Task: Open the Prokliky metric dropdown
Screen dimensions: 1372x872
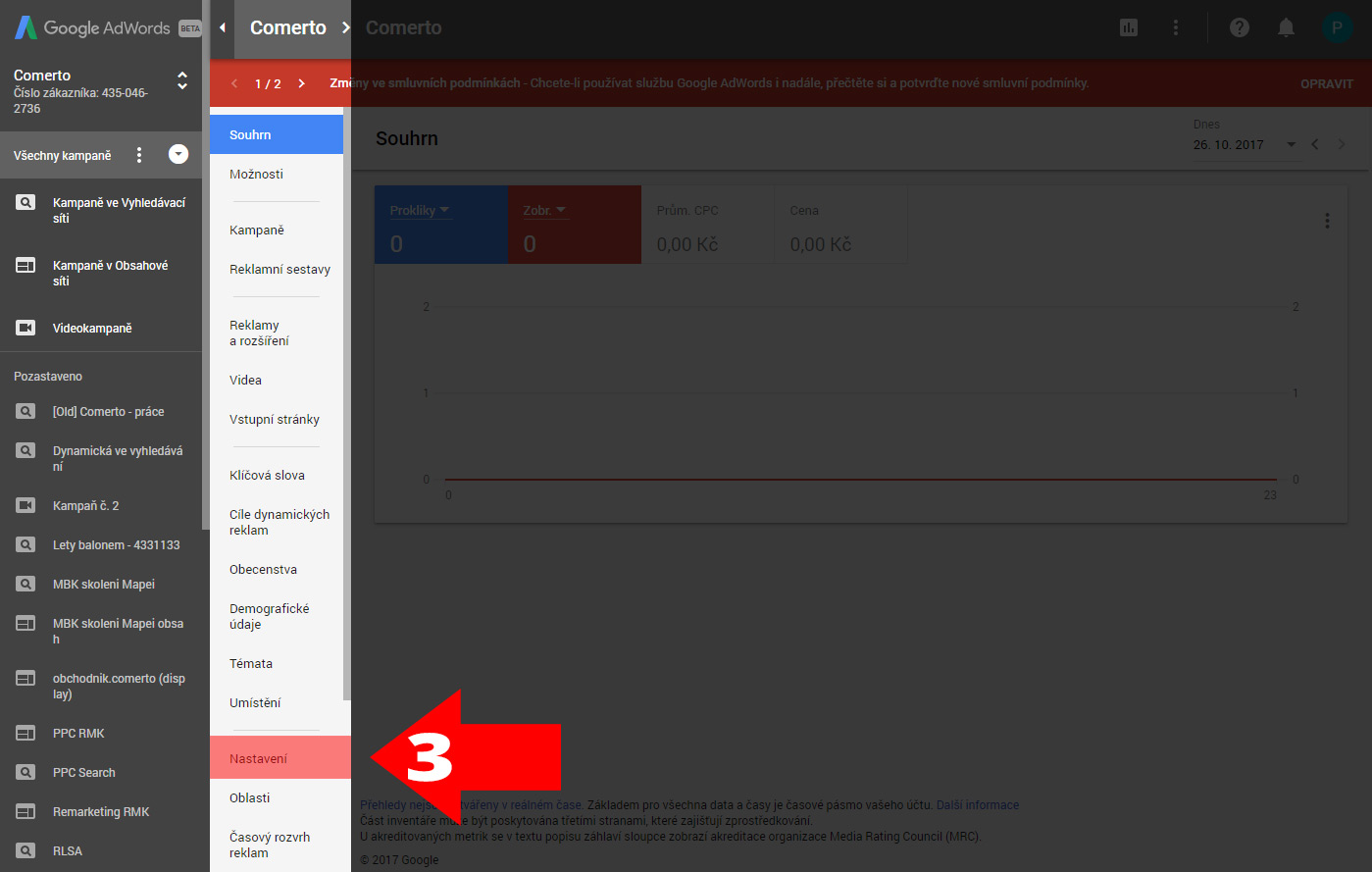Action: [x=420, y=210]
